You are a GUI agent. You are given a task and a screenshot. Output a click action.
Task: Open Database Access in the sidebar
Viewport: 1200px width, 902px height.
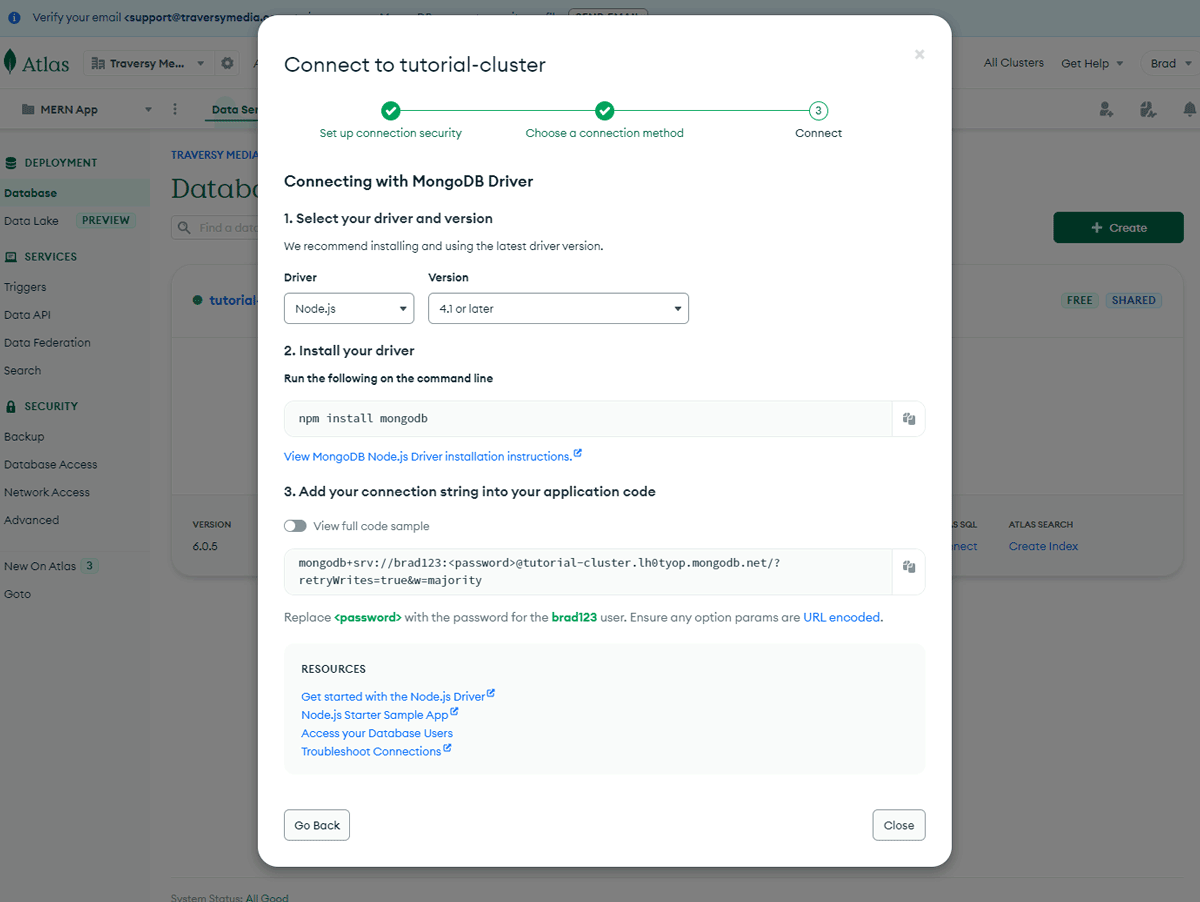tap(51, 464)
